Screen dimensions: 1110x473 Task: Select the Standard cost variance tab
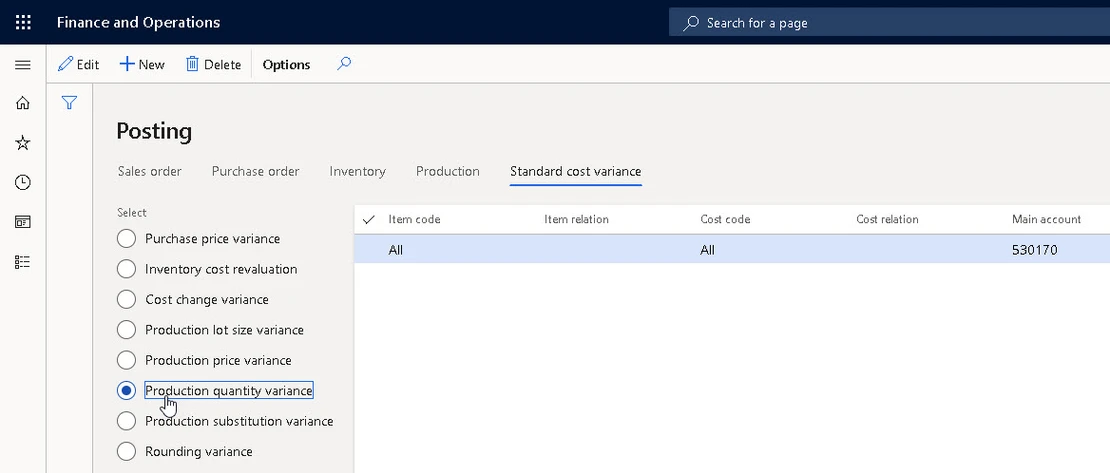point(576,171)
